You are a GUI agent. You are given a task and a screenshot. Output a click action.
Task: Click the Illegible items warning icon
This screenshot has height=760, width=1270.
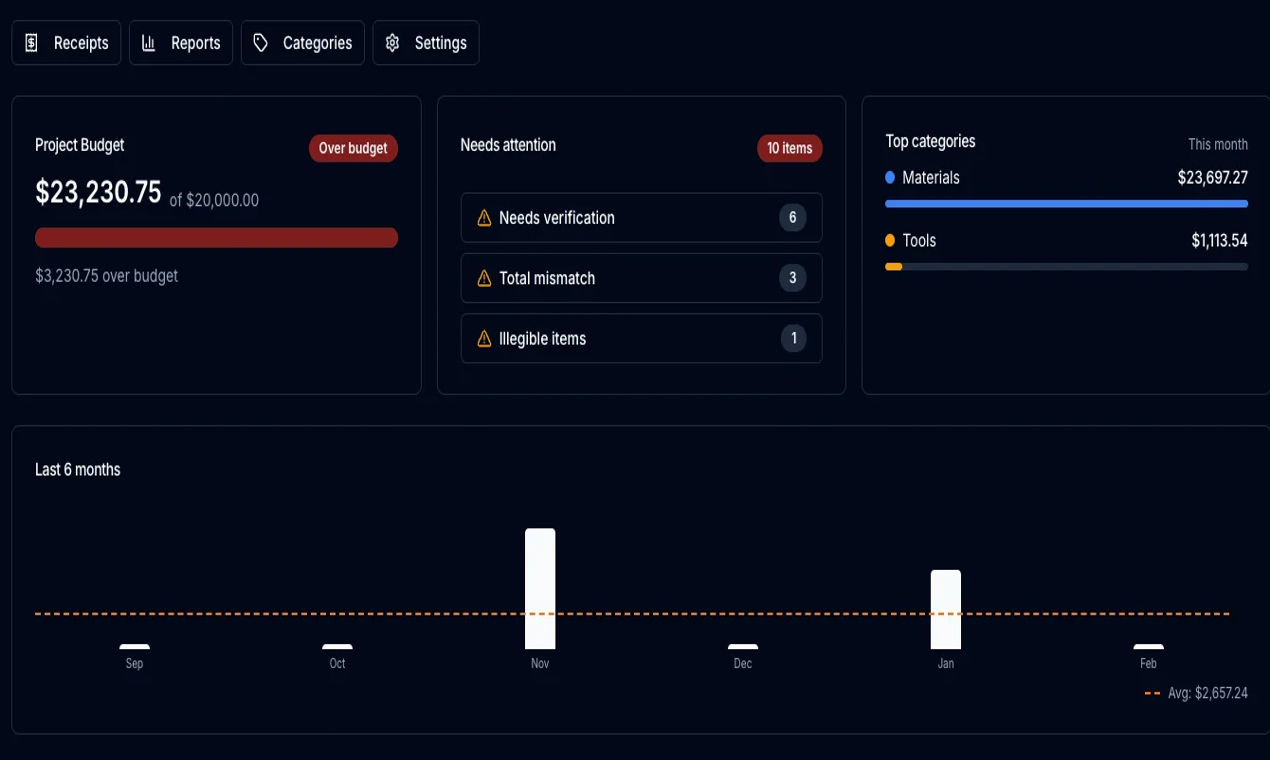[x=484, y=339]
